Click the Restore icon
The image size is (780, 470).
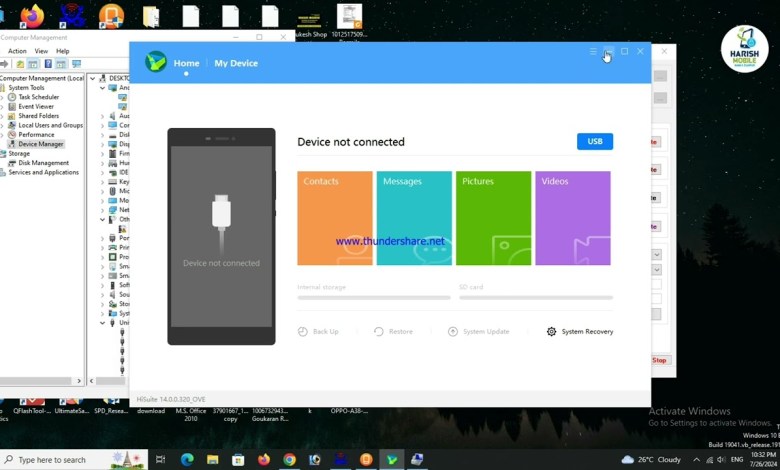[379, 331]
